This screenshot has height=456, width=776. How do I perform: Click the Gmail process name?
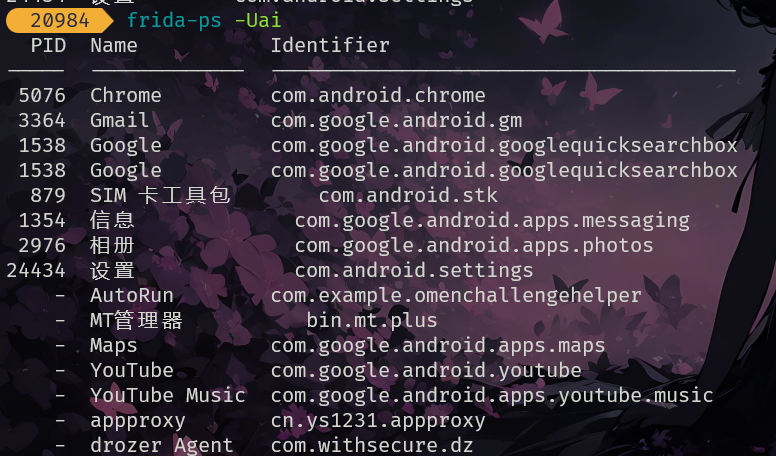coord(119,120)
